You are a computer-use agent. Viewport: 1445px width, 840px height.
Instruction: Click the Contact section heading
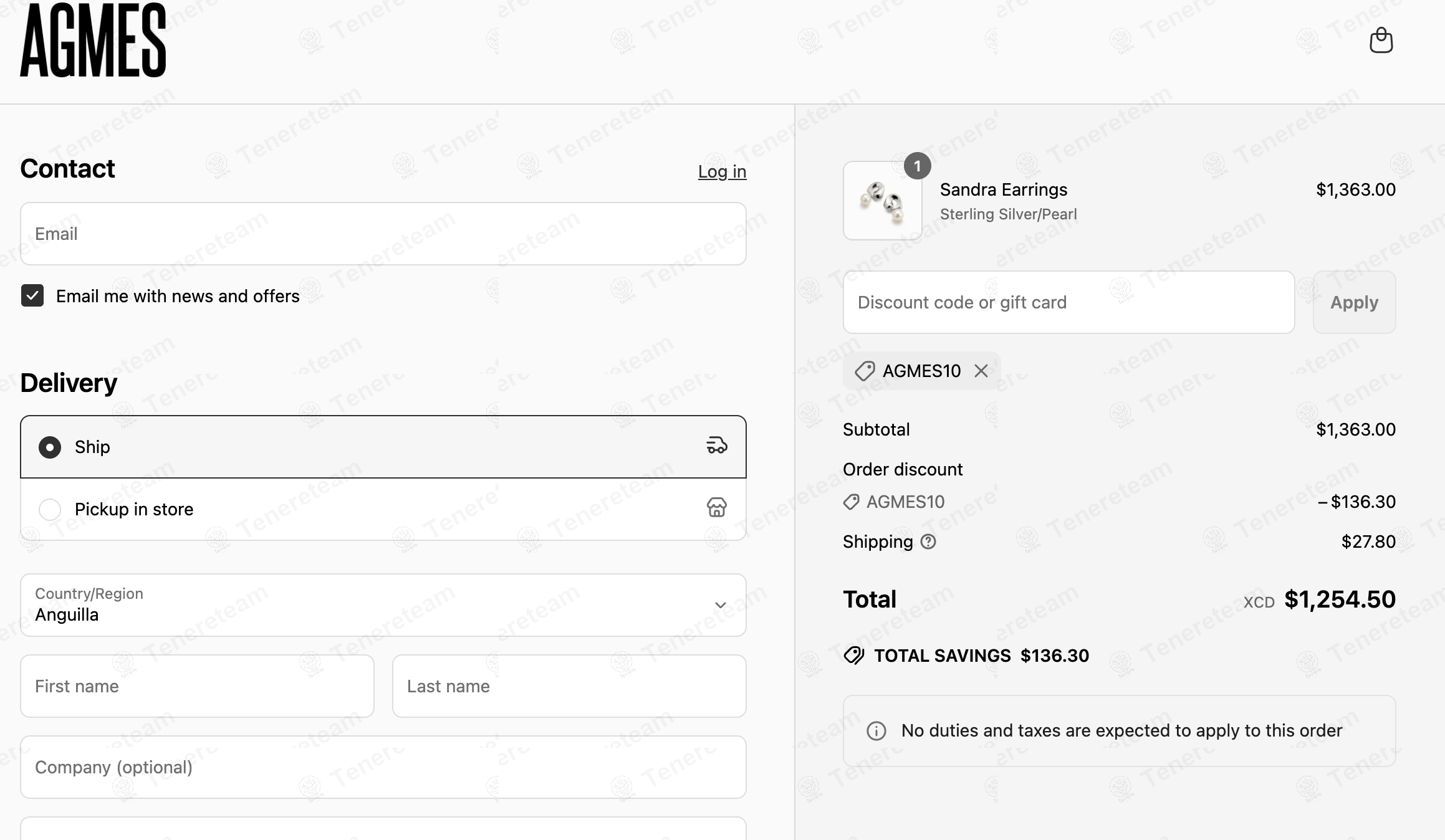point(67,168)
